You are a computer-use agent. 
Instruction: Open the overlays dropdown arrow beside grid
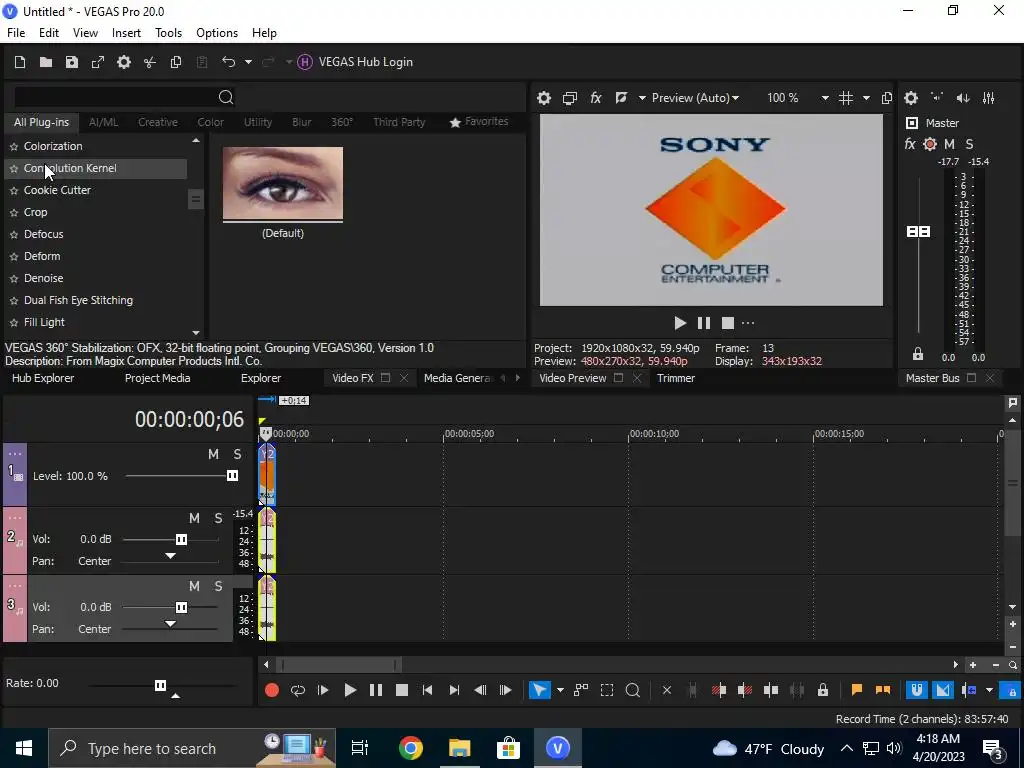866,98
